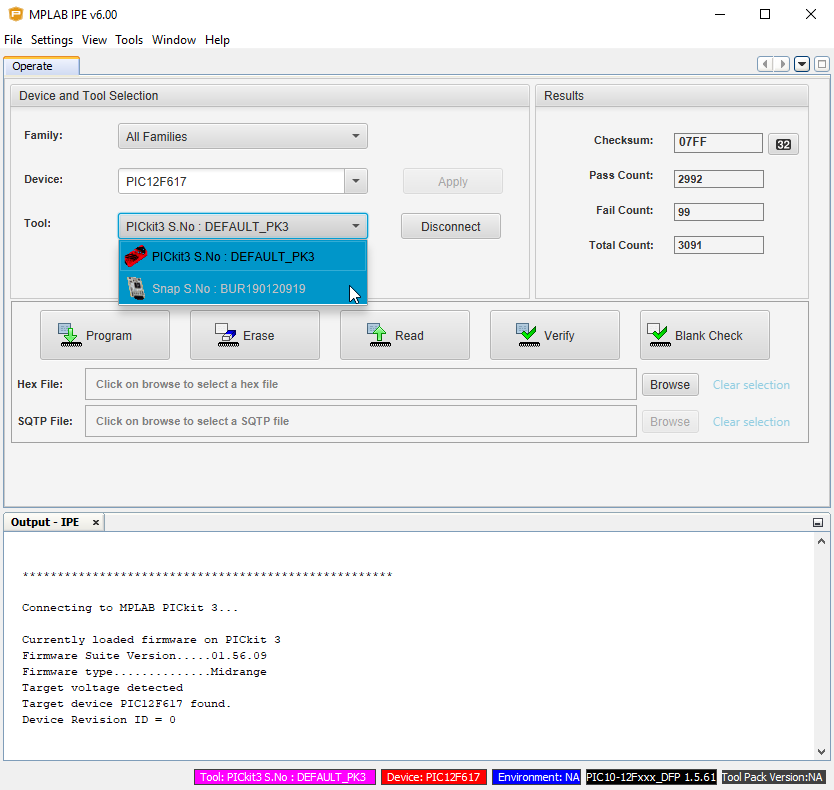Select the Operate tab
This screenshot has width=834, height=790.
click(x=41, y=66)
